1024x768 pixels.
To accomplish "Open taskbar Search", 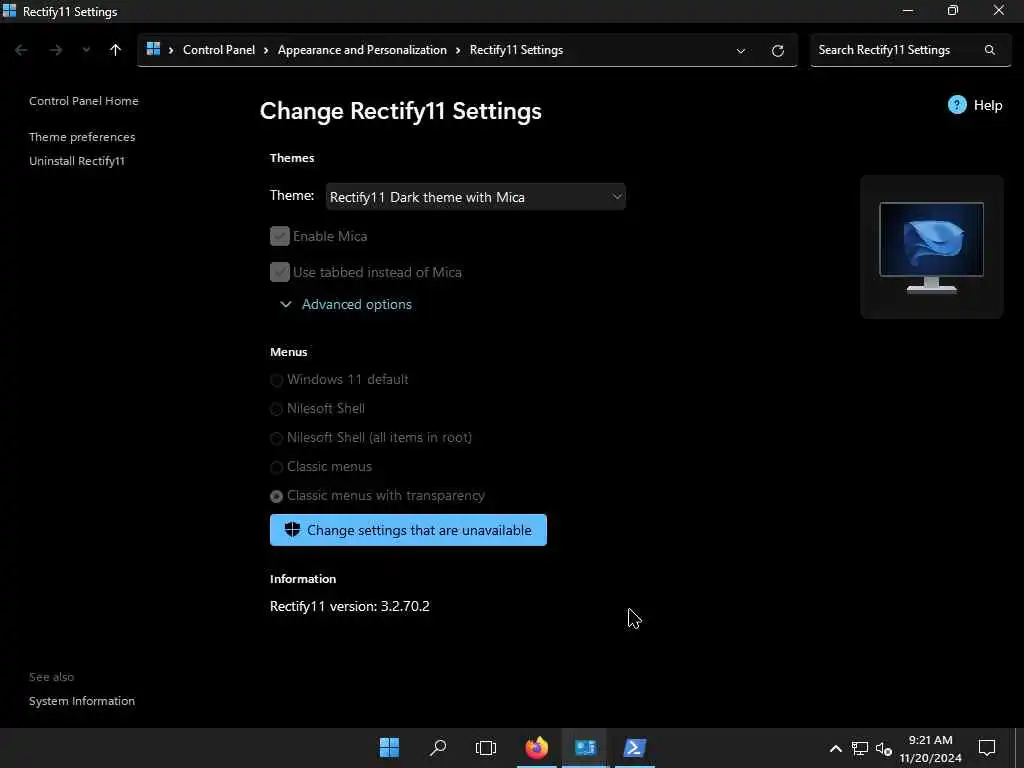I will click(438, 748).
